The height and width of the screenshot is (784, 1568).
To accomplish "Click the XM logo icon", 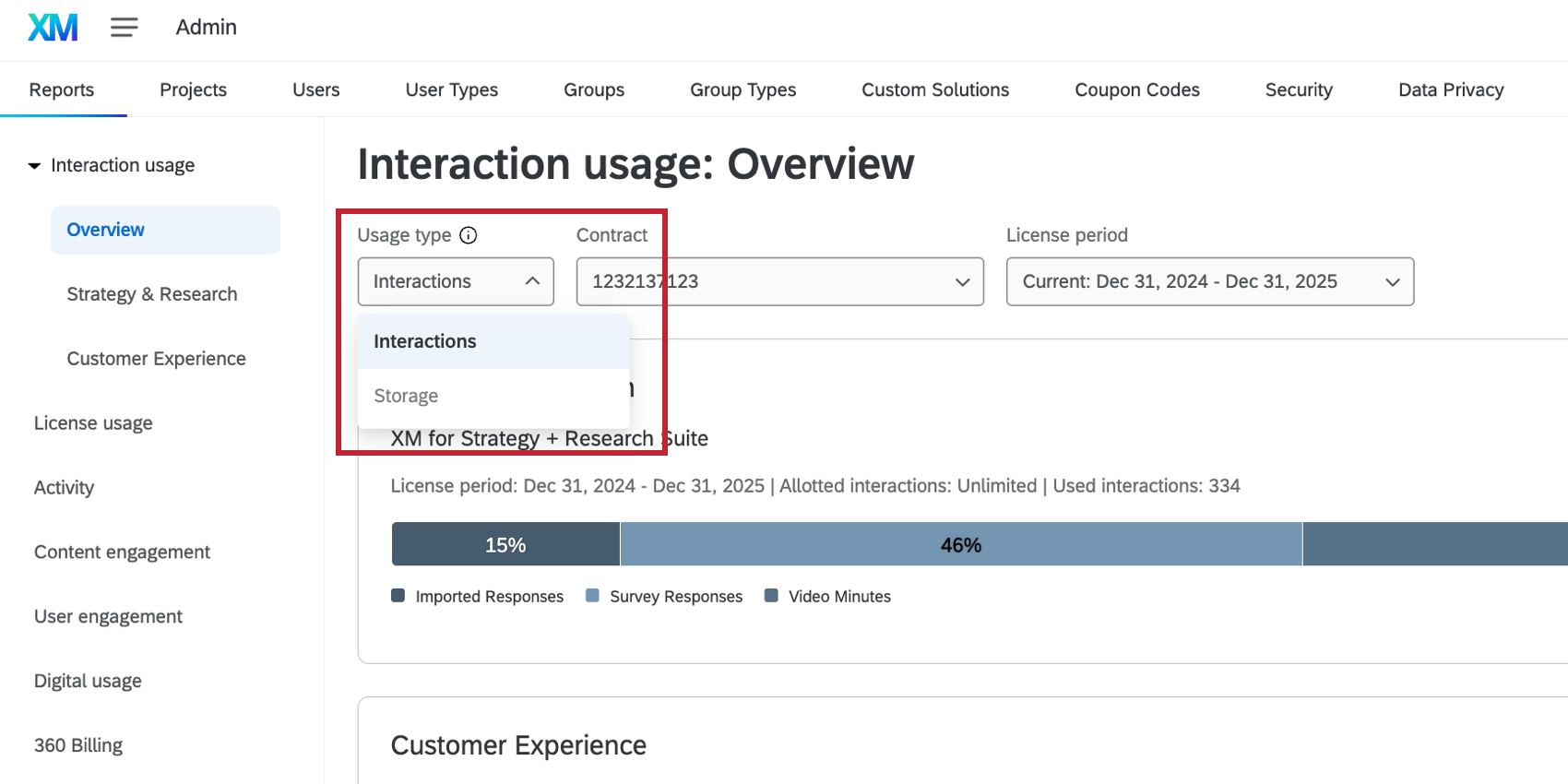I will [53, 28].
